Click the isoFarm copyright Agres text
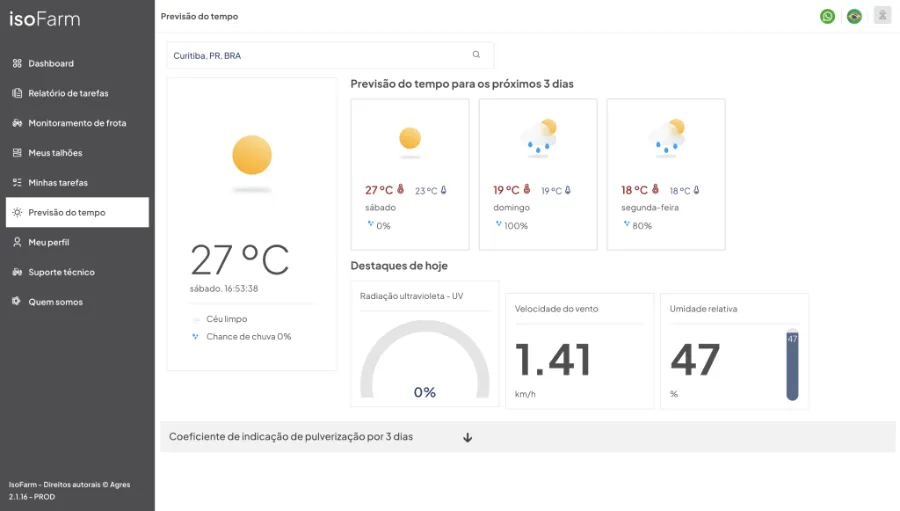The width and height of the screenshot is (900, 511). [x=69, y=485]
